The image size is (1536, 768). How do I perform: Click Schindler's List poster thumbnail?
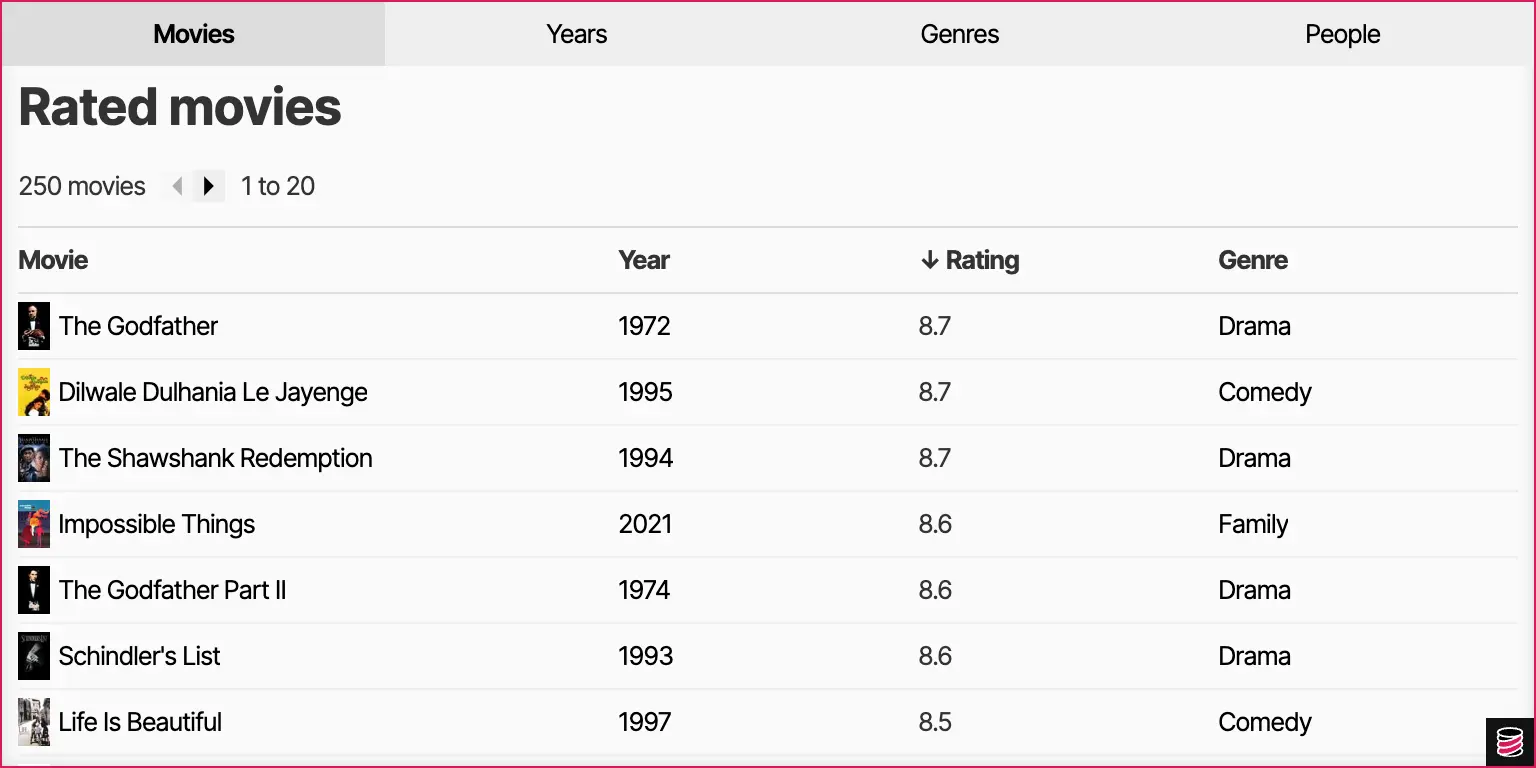34,656
